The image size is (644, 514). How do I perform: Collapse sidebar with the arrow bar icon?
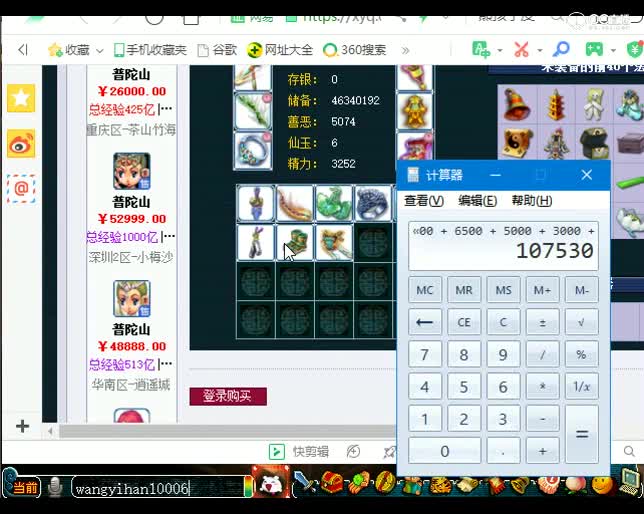click(23, 50)
